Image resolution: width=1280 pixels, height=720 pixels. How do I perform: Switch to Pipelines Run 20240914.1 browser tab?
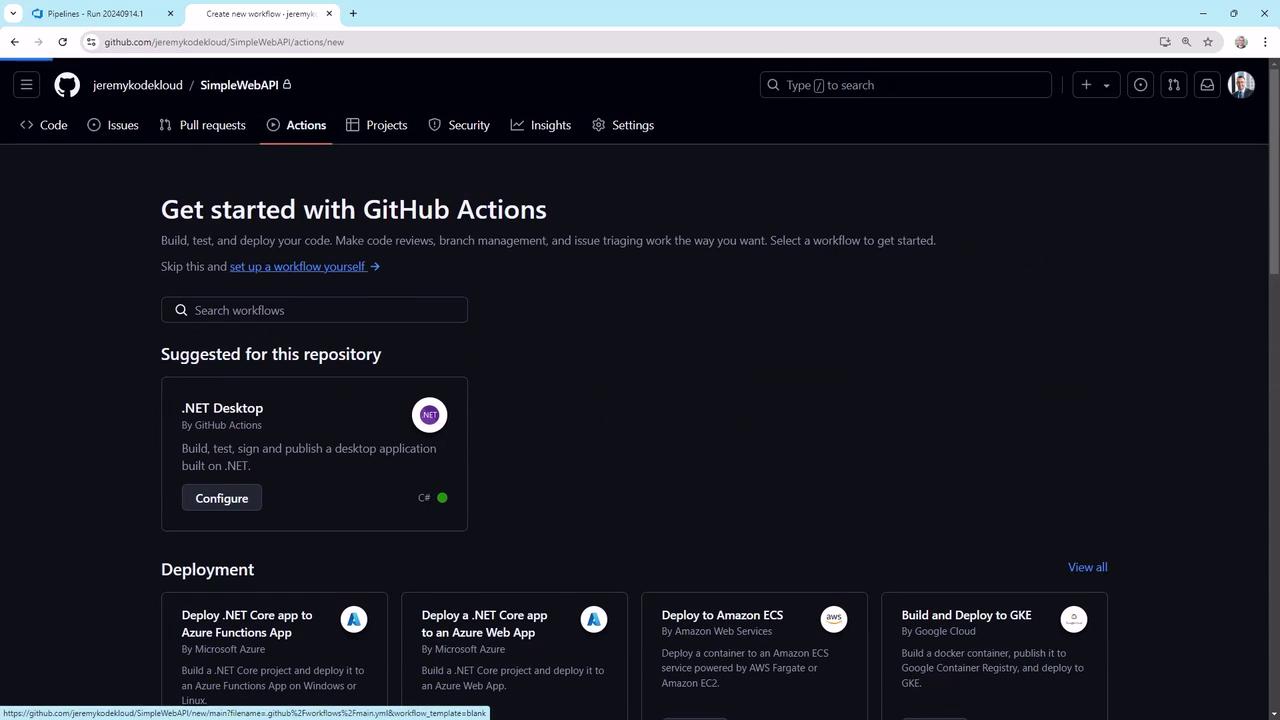[95, 14]
